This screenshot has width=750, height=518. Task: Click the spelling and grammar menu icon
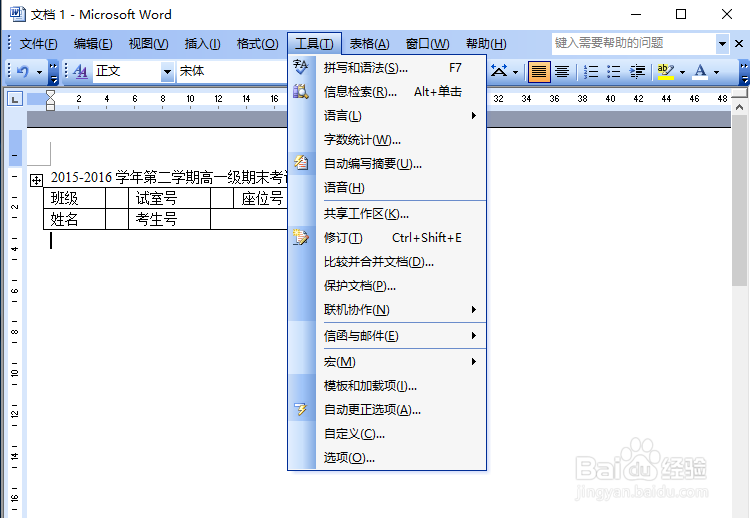[301, 67]
